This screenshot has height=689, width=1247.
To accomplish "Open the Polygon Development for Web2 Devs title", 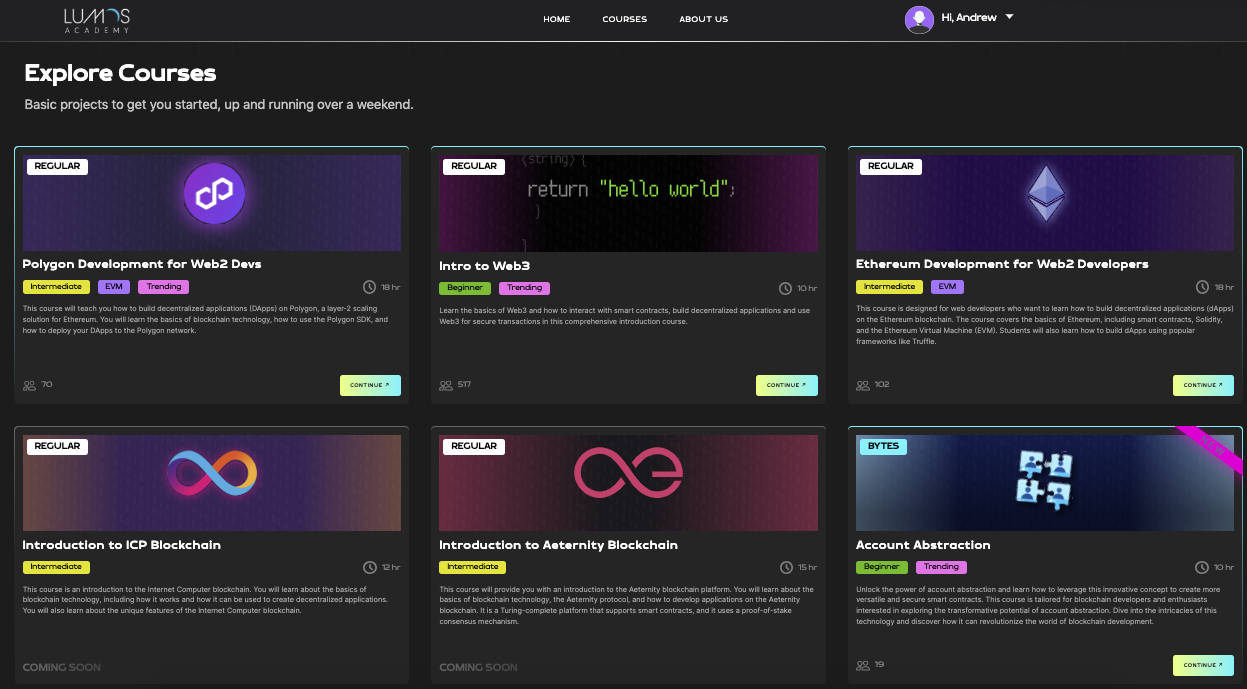I will click(x=142, y=264).
